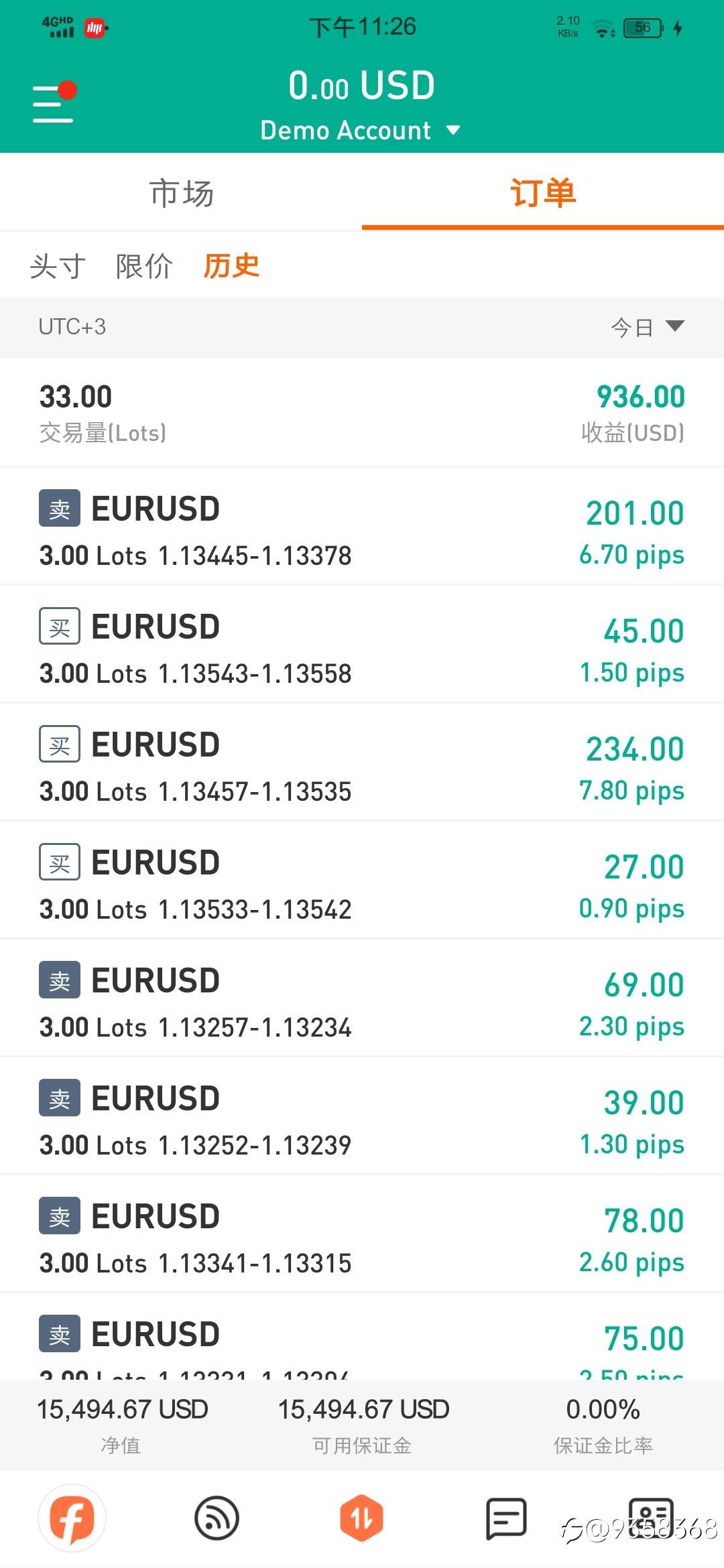Tap the 15,494.67 USD 净值 equity value
724x1568 pixels.
pos(122,1409)
